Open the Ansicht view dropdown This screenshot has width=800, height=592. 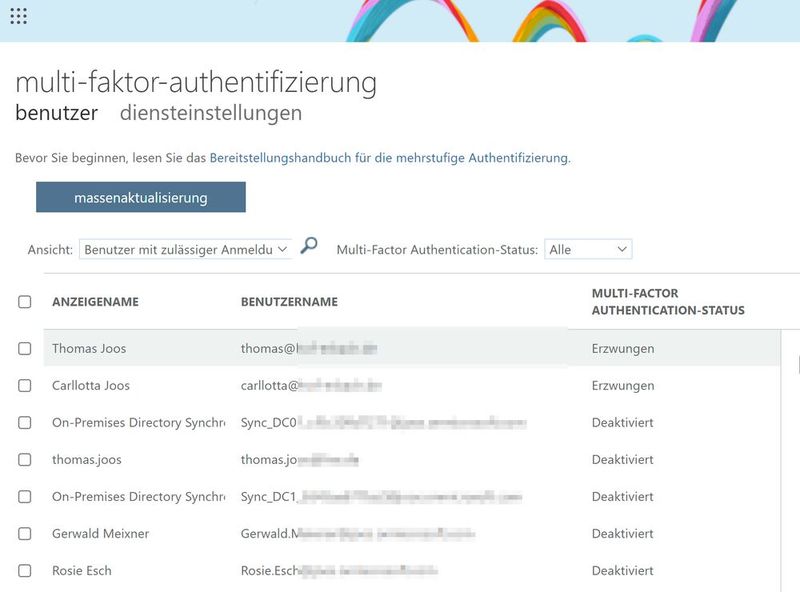point(185,250)
